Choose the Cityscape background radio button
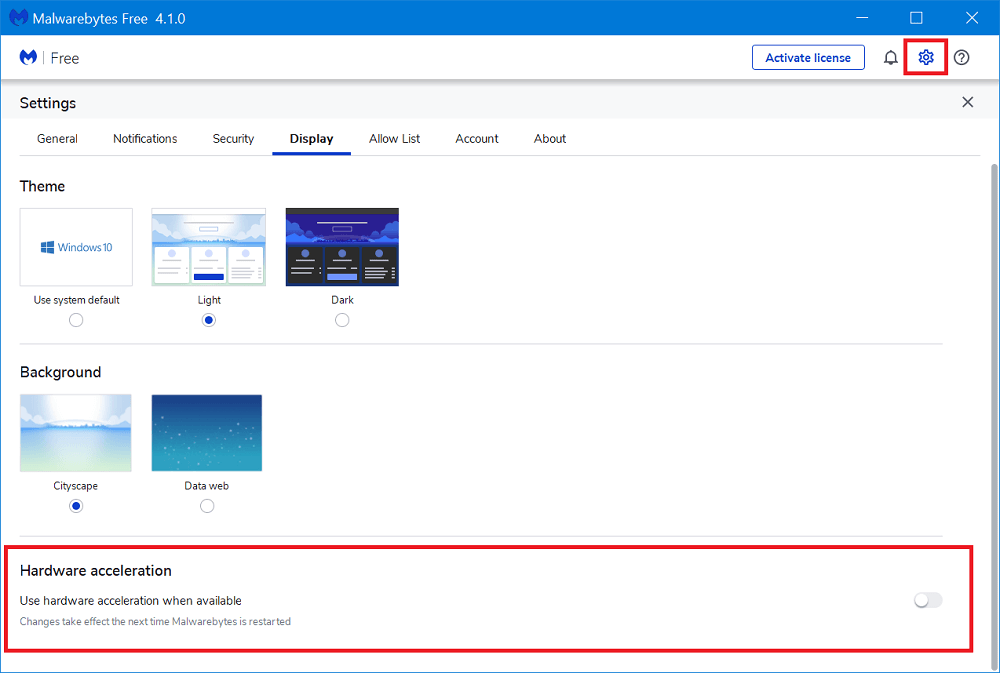1000x673 pixels. point(76,506)
